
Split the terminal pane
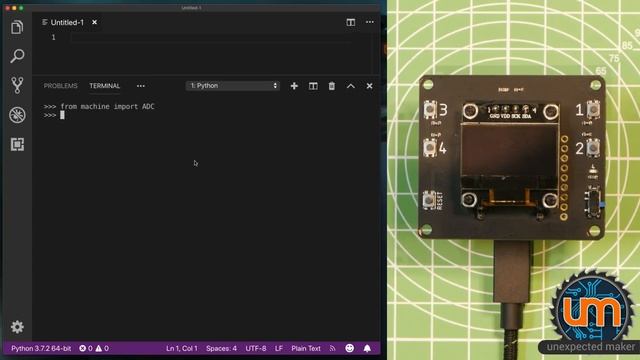pyautogui.click(x=313, y=86)
